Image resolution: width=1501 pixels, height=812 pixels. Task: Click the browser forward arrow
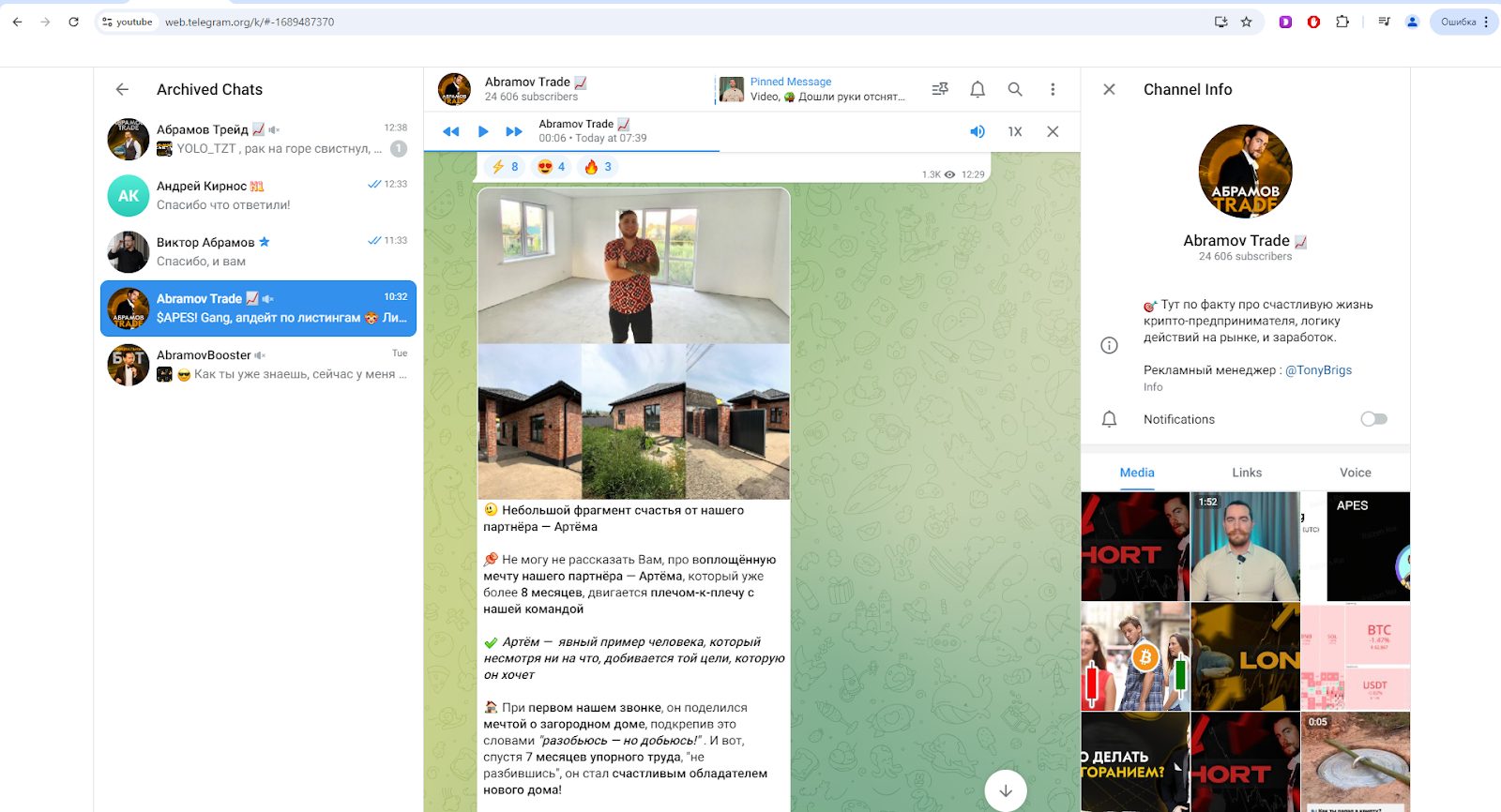tap(45, 22)
